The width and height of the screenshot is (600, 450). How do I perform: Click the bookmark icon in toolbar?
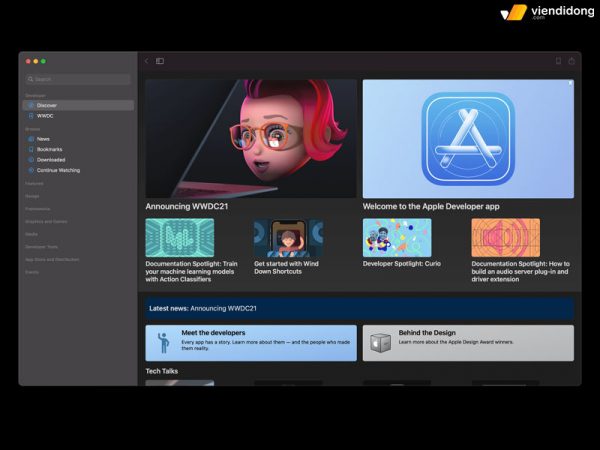(558, 61)
